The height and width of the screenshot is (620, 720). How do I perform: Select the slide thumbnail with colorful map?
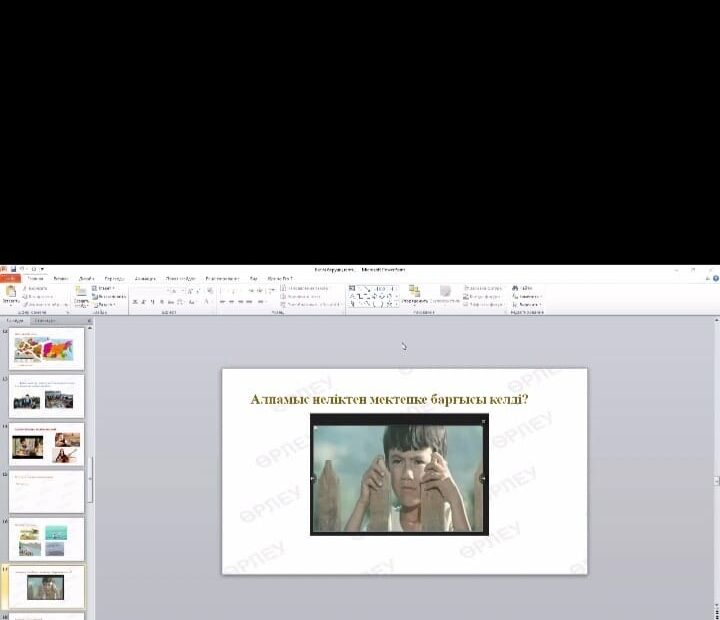click(x=47, y=350)
